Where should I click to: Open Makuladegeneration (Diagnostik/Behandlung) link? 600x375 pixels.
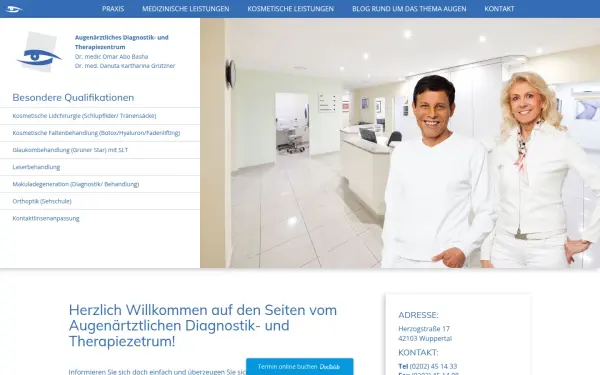75,184
